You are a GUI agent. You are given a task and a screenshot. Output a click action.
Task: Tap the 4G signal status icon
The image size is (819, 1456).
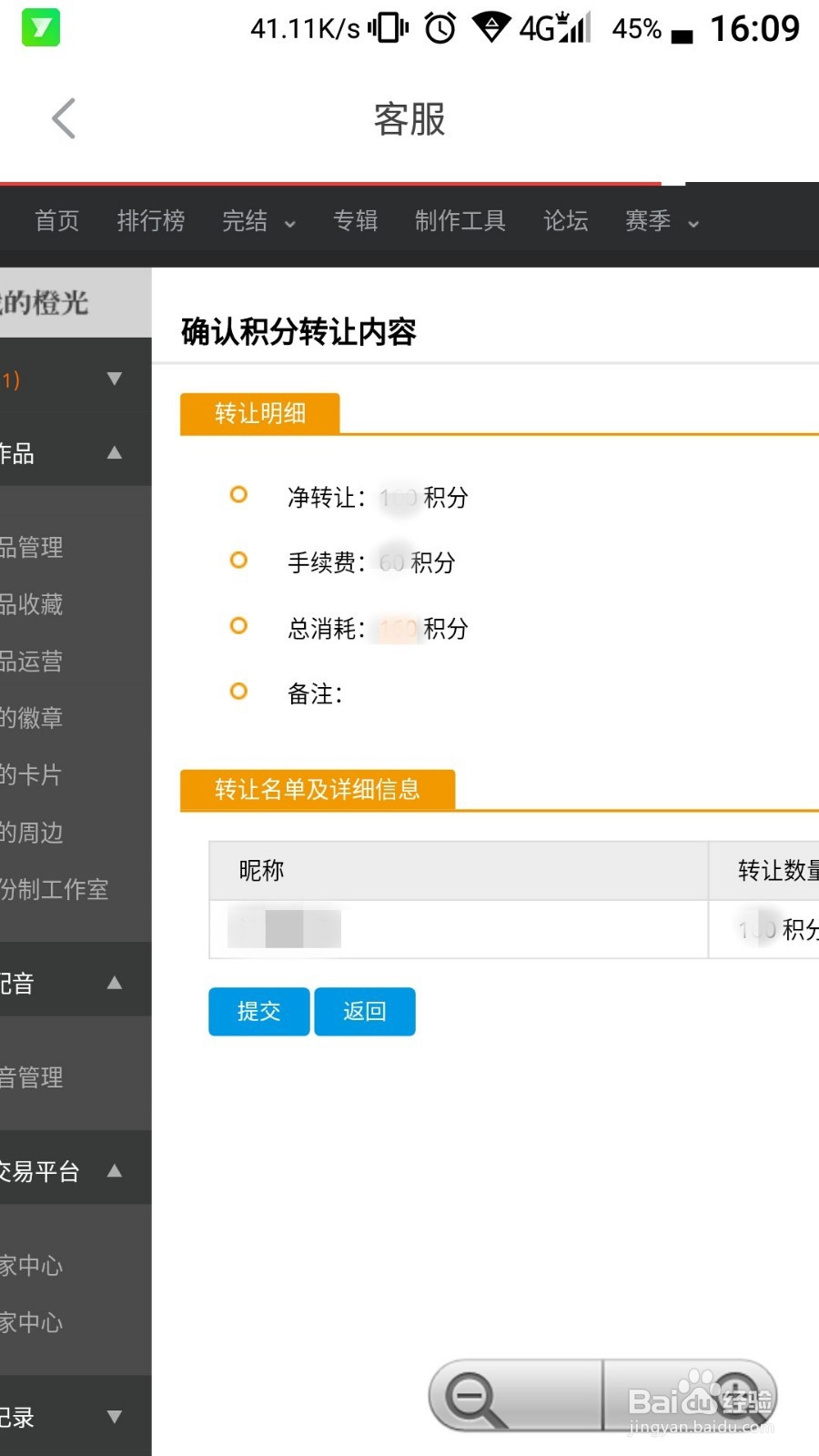pyautogui.click(x=554, y=27)
